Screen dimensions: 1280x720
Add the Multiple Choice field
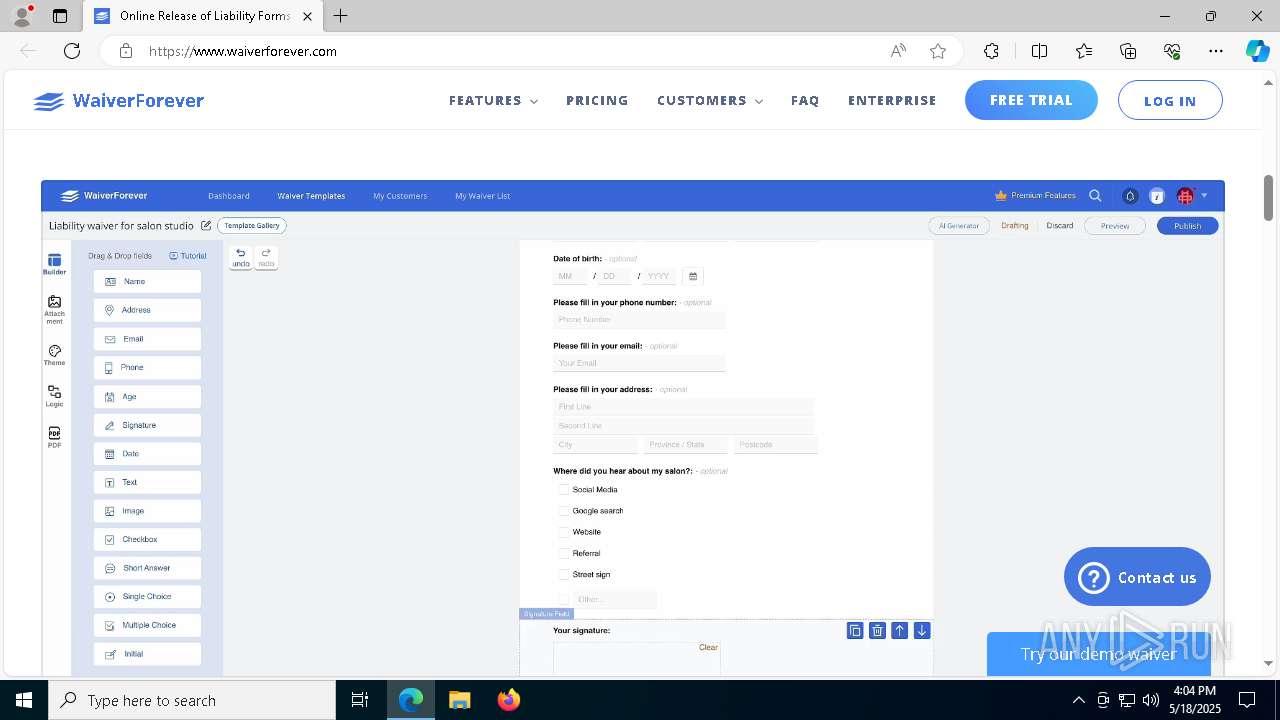coord(147,625)
